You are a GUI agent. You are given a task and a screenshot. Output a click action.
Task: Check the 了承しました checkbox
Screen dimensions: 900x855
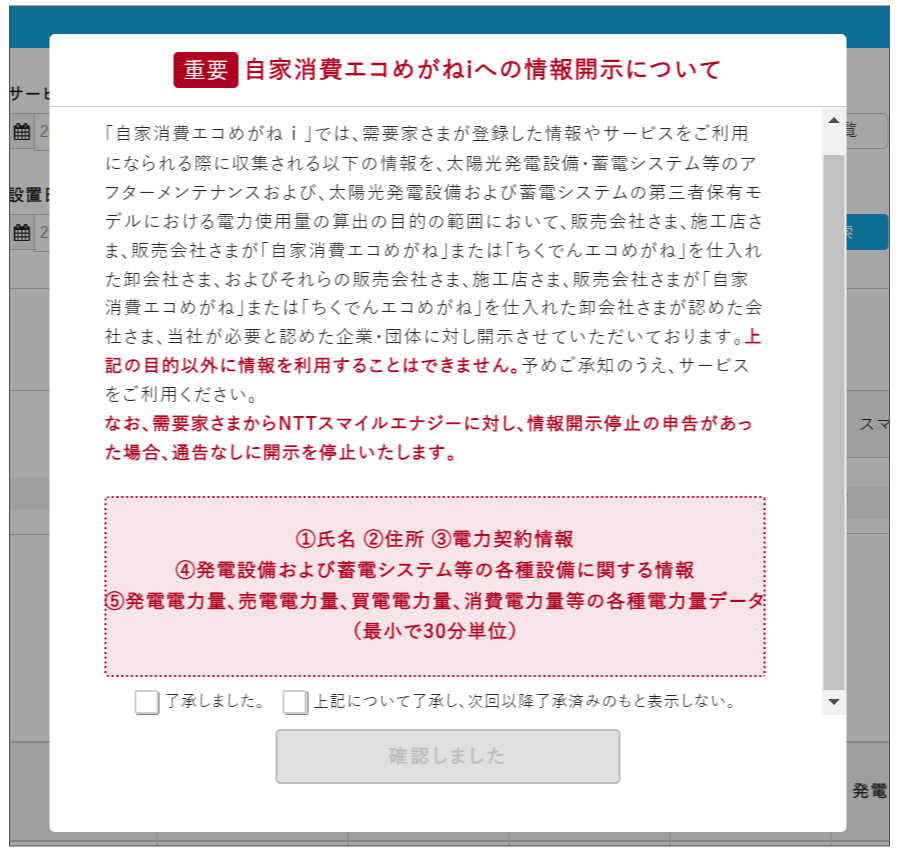pos(147,702)
